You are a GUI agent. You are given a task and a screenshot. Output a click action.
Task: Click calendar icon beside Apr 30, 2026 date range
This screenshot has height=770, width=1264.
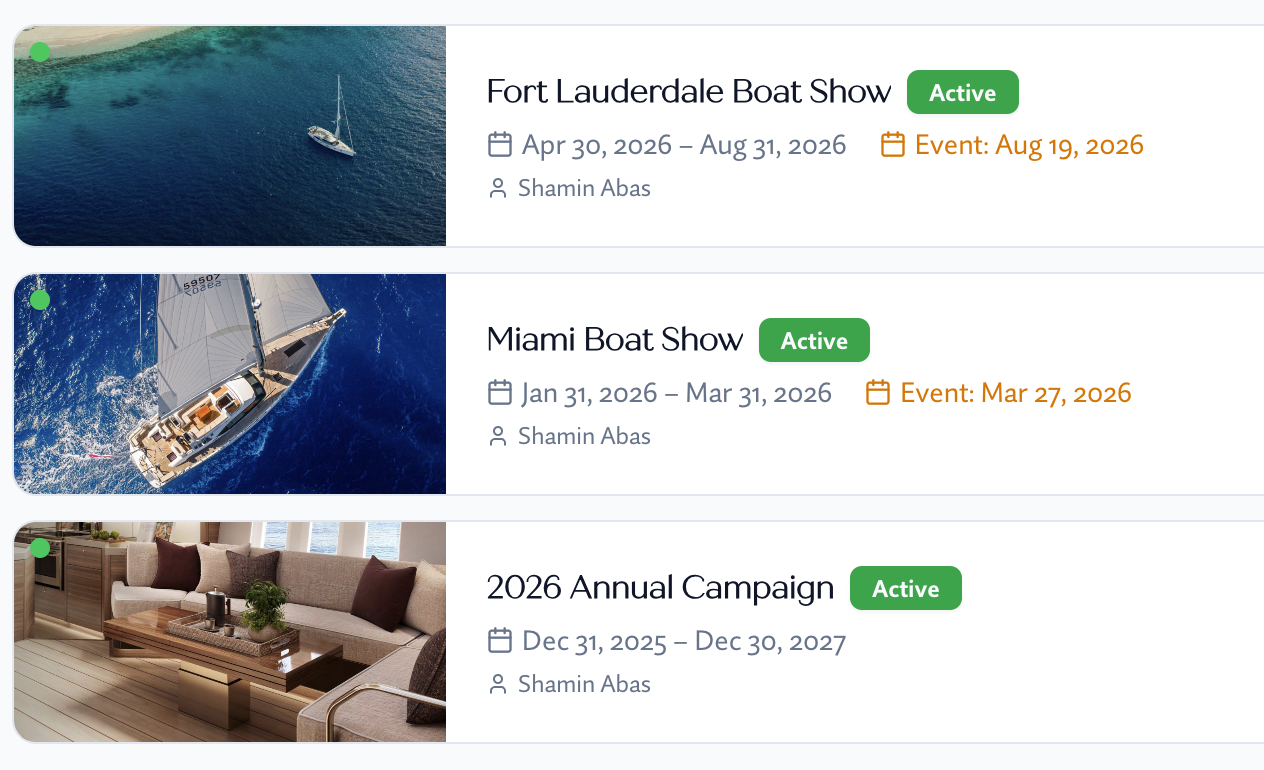(500, 145)
